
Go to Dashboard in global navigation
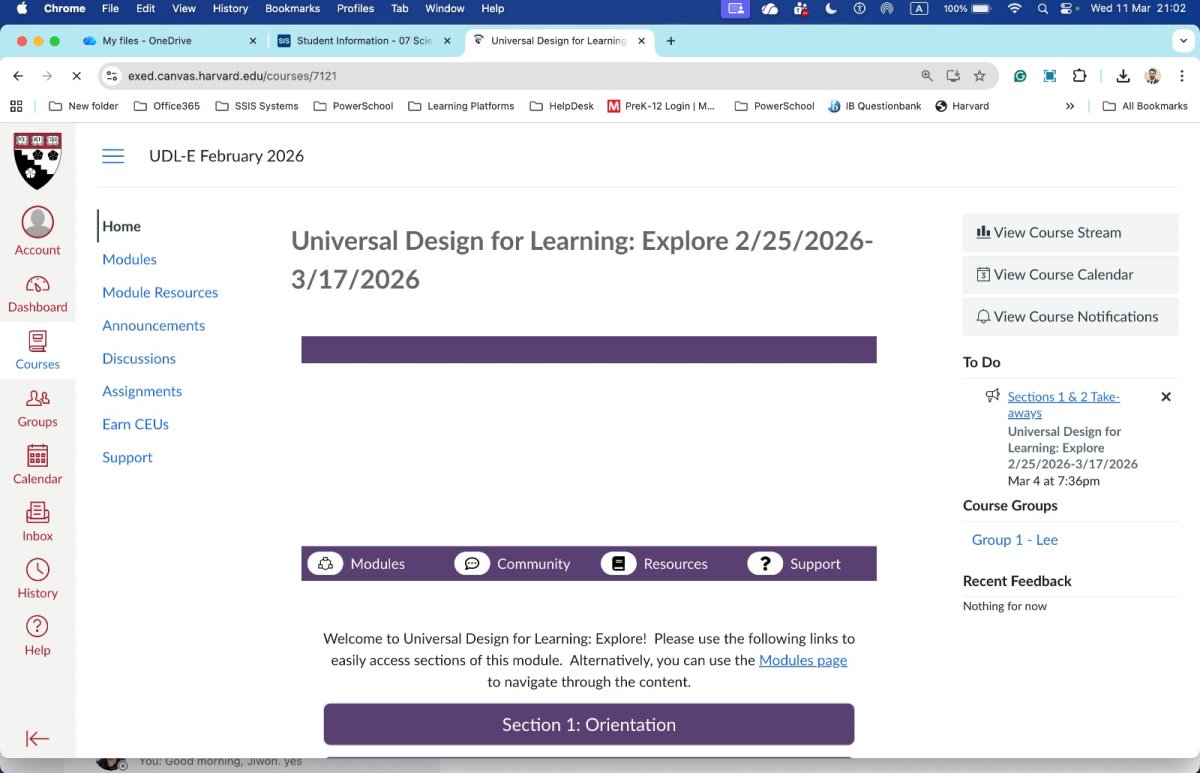coord(37,294)
